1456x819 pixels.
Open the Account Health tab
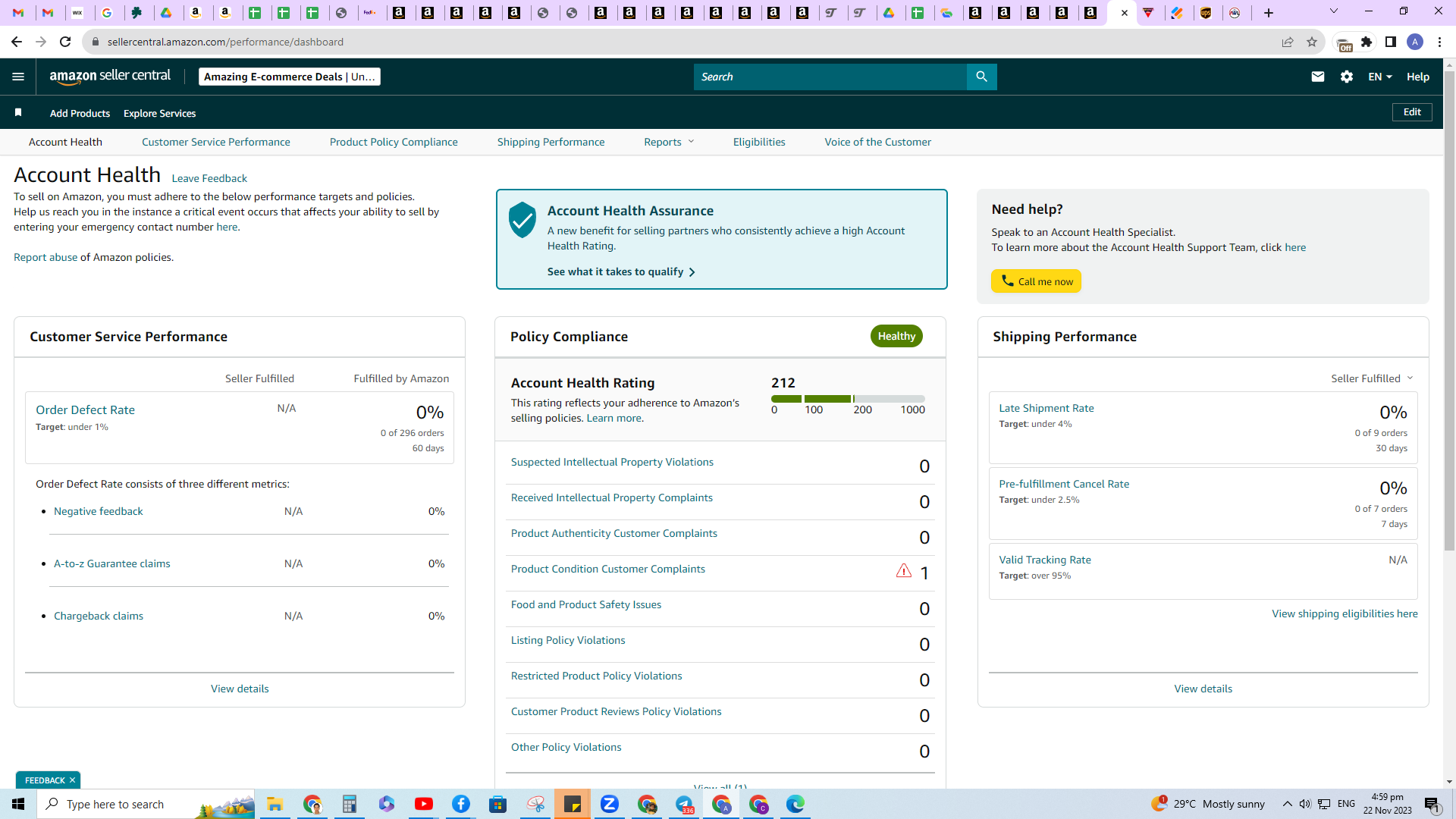[x=65, y=142]
